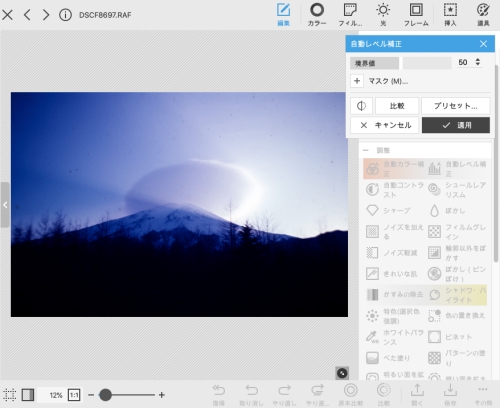This screenshot has height=408, width=500.
Task: Open the フレーム tab
Action: click(x=416, y=15)
